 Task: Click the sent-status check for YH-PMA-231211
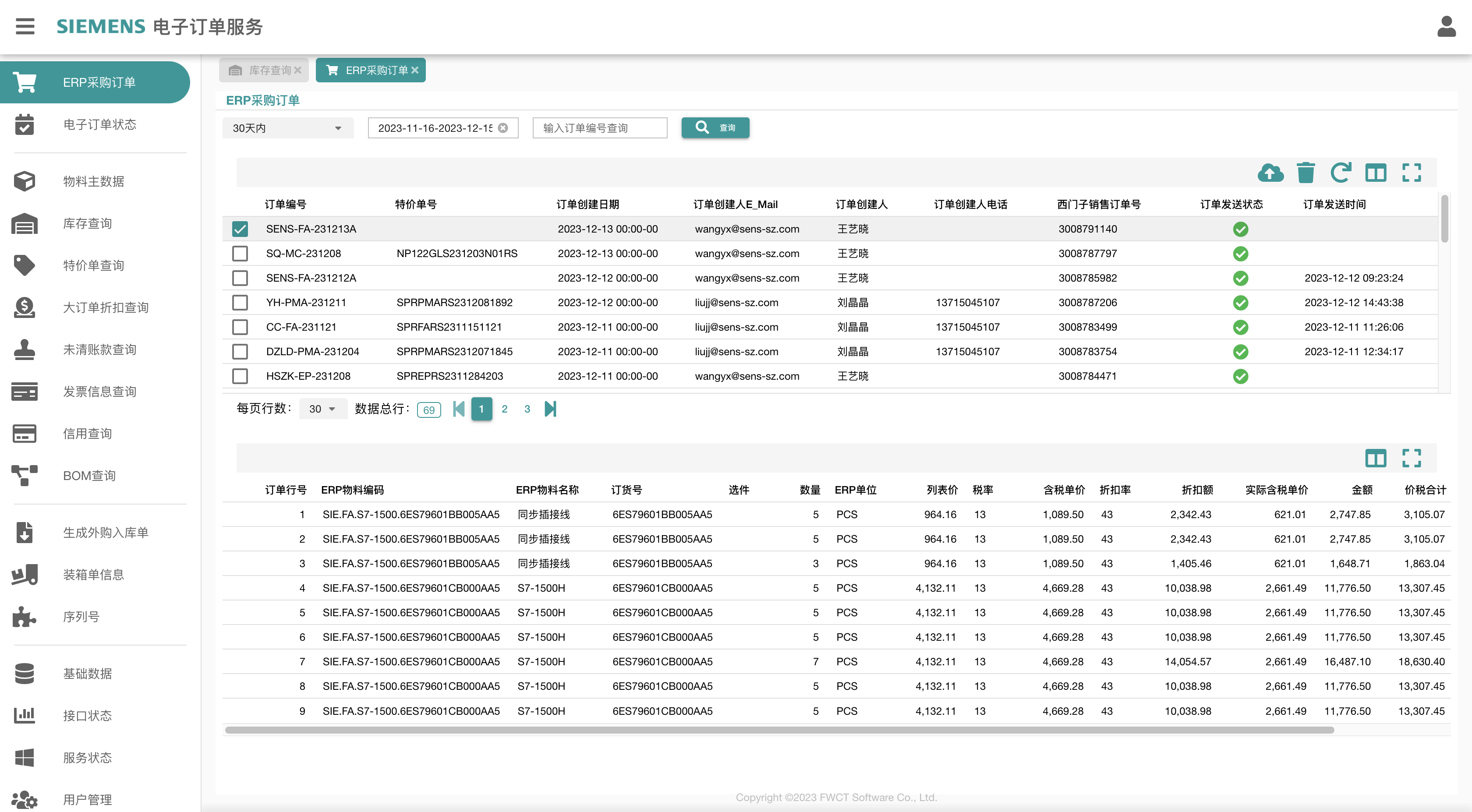pos(1241,303)
